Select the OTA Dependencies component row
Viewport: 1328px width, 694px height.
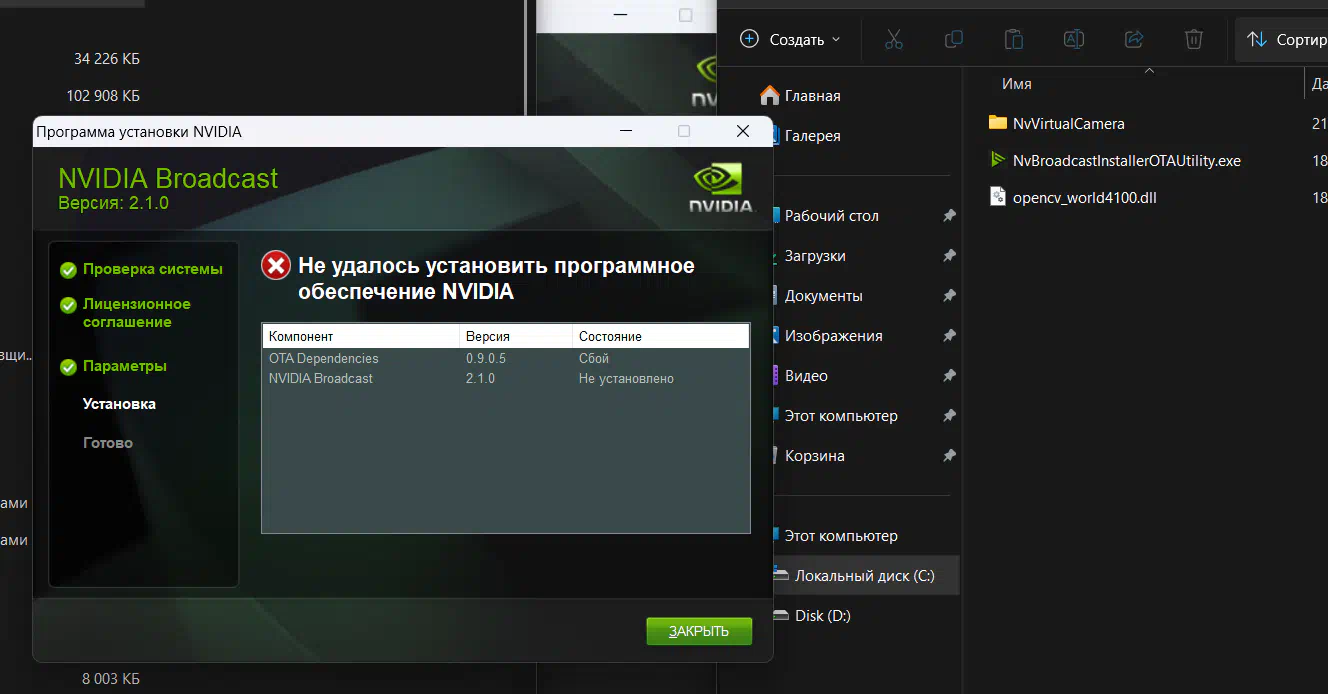(324, 358)
